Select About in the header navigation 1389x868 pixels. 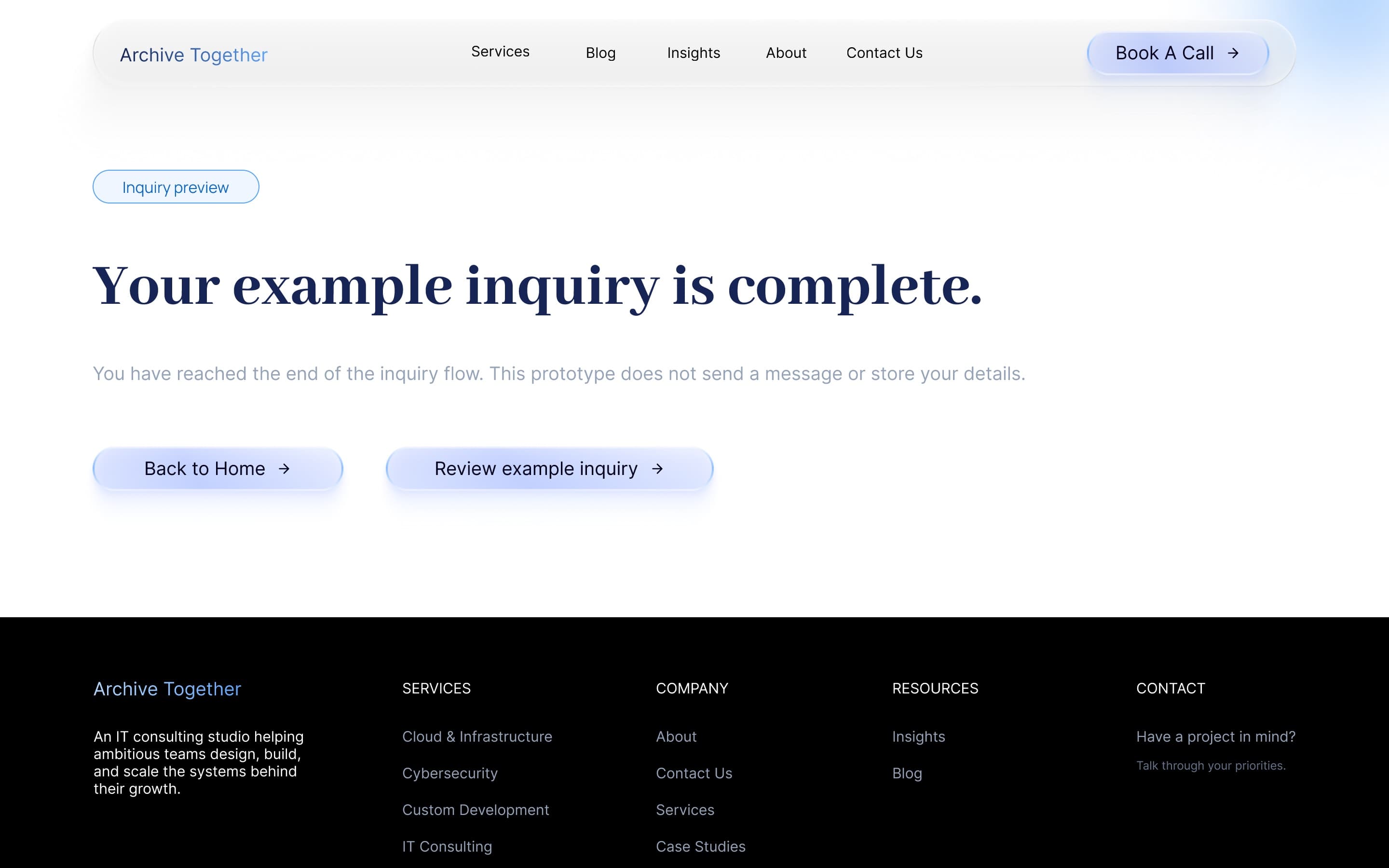pos(786,53)
